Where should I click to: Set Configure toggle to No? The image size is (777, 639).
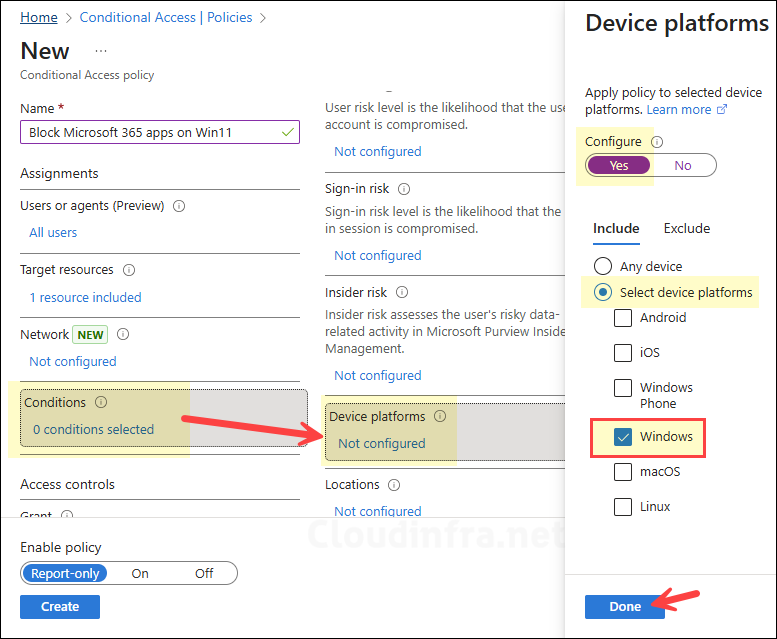point(682,165)
